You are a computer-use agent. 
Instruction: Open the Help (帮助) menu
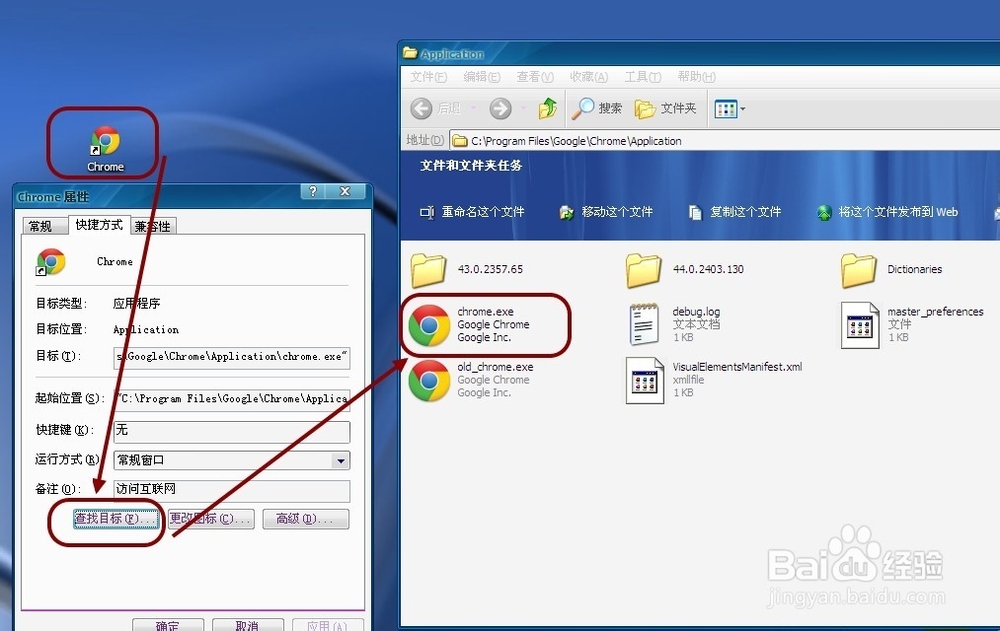pos(696,77)
